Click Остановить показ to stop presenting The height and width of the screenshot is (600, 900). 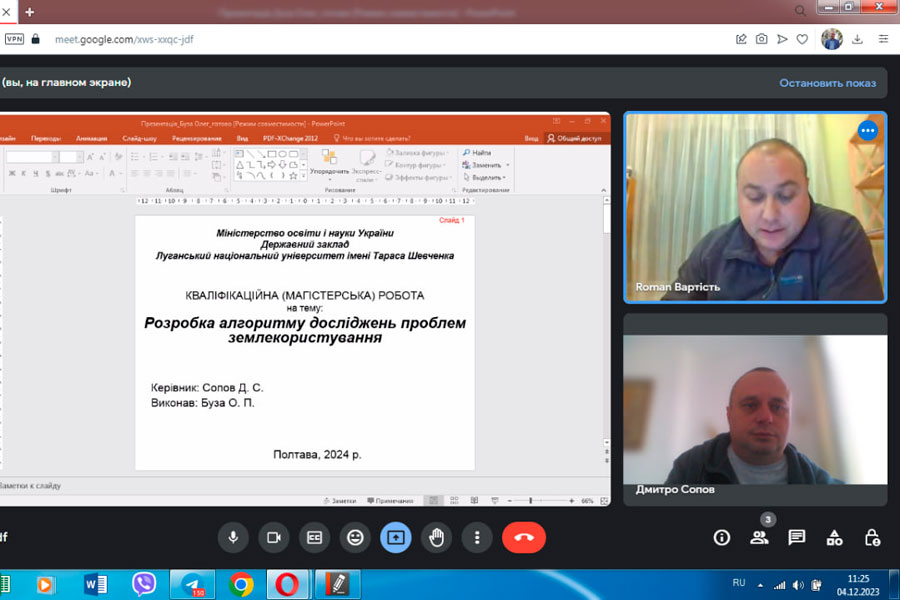(828, 83)
